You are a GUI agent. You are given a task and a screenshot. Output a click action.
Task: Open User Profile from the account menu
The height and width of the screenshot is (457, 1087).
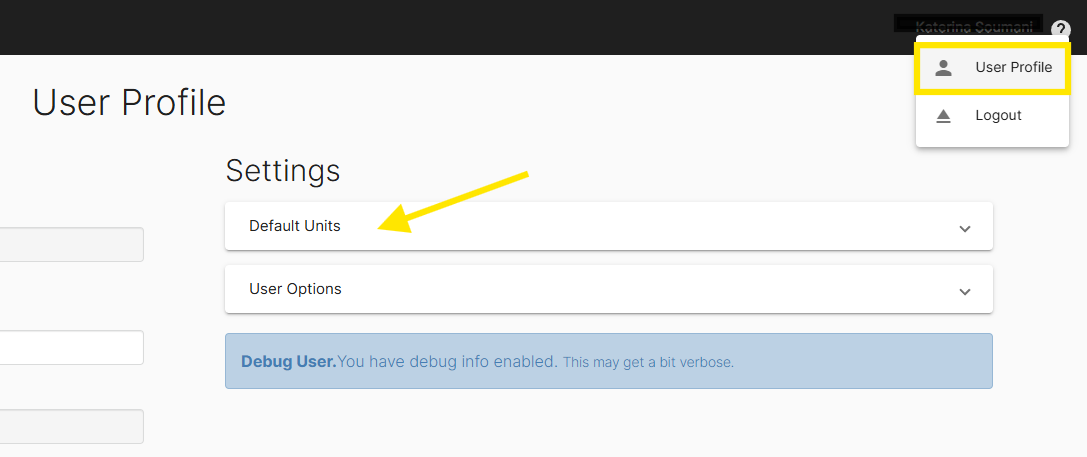1013,68
